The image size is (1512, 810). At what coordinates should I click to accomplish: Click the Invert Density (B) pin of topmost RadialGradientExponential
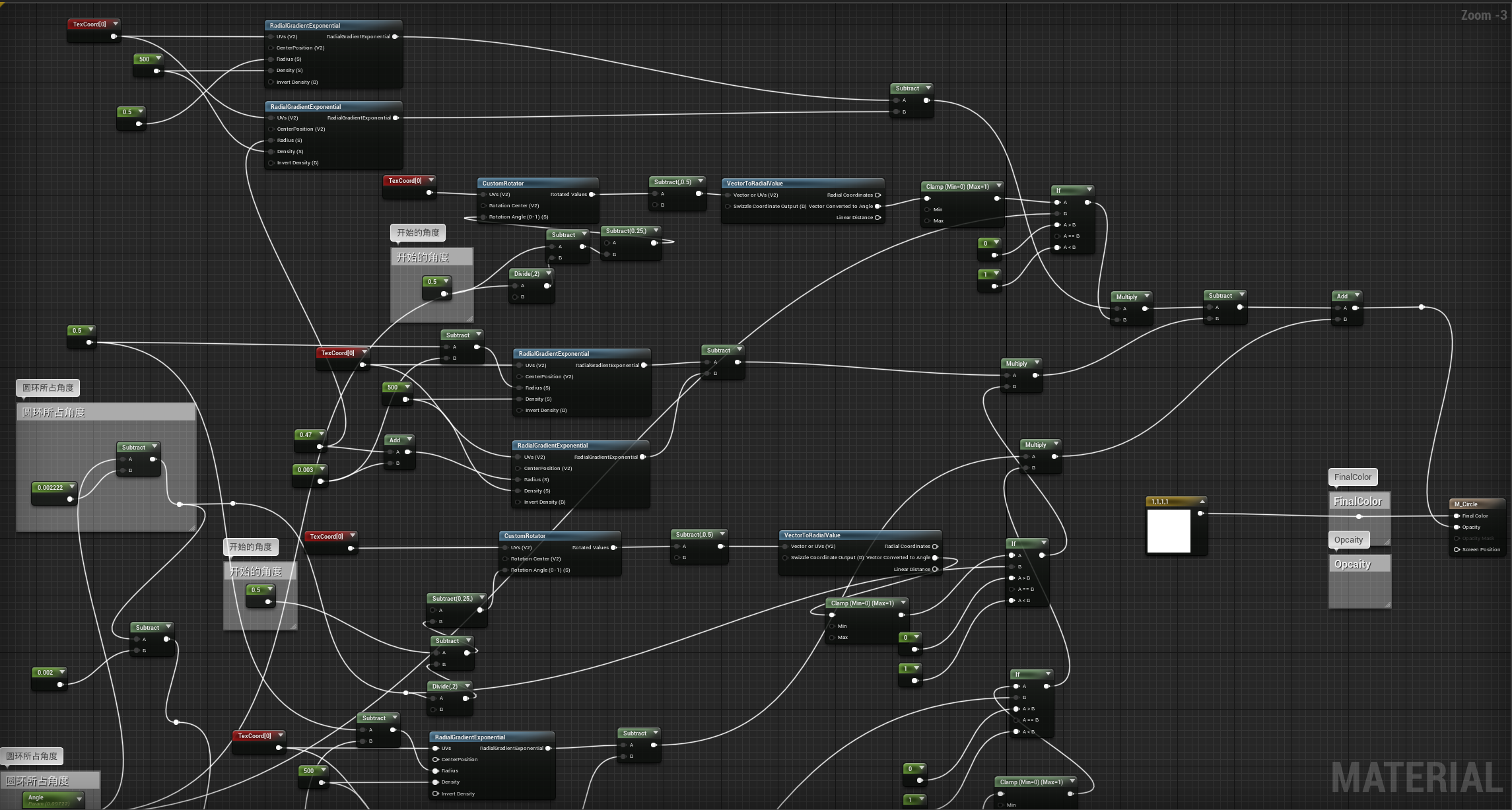[271, 82]
